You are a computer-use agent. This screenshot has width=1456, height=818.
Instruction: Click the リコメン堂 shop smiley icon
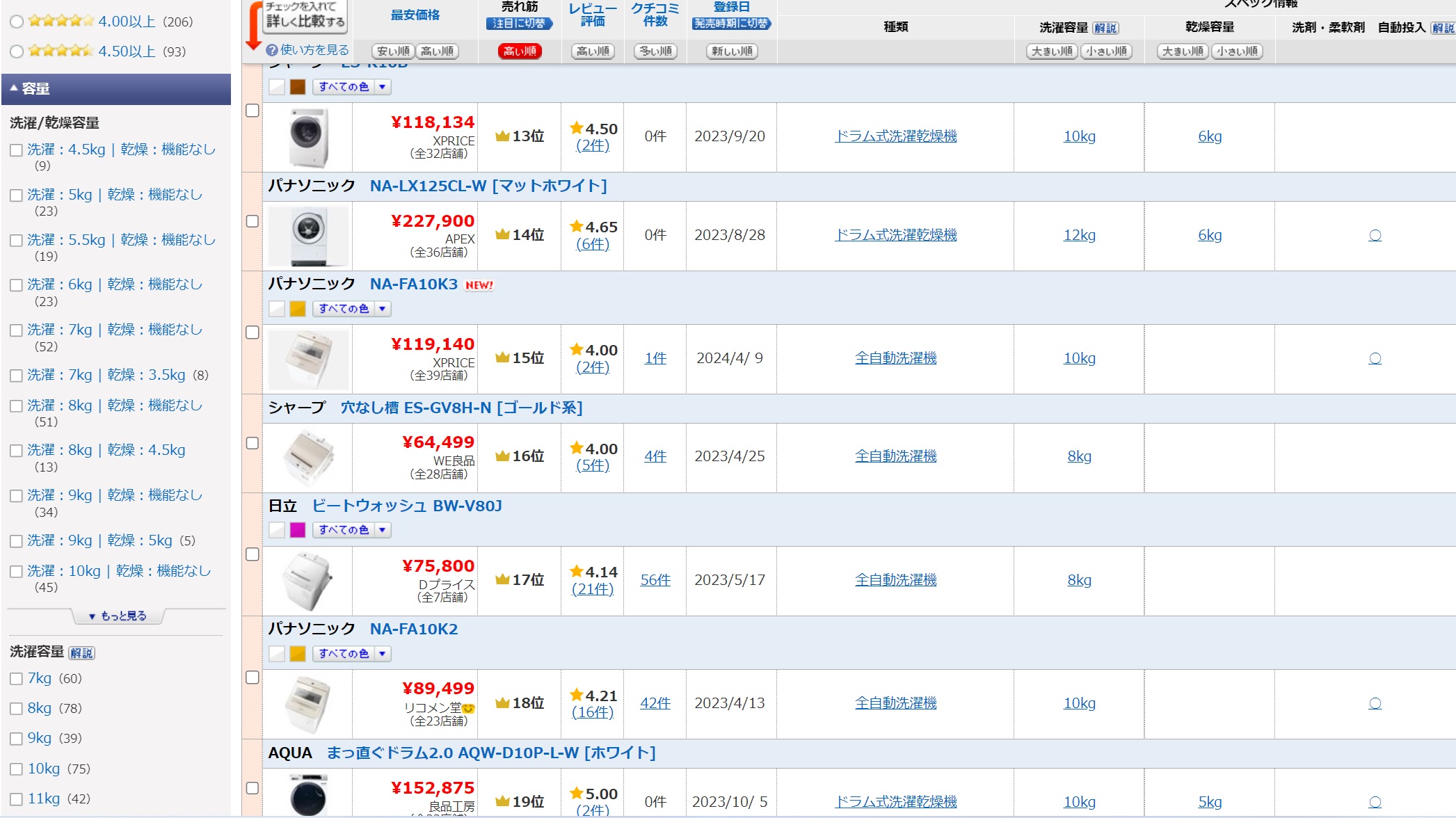[468, 708]
